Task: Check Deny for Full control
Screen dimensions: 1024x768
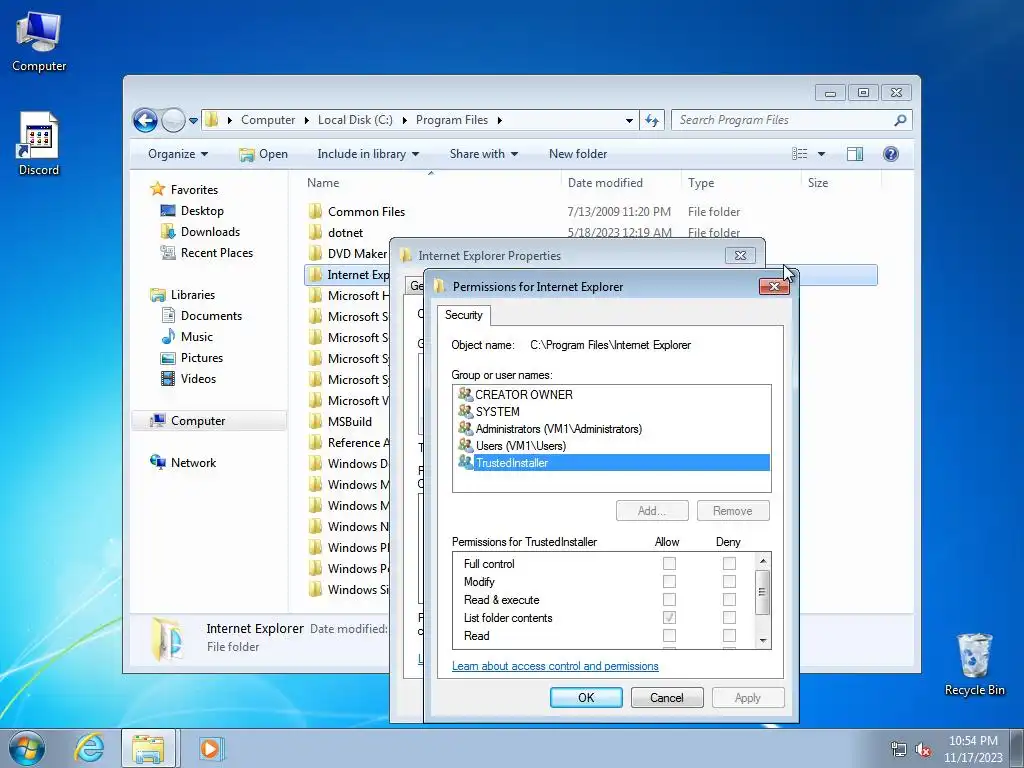Action: tap(729, 564)
